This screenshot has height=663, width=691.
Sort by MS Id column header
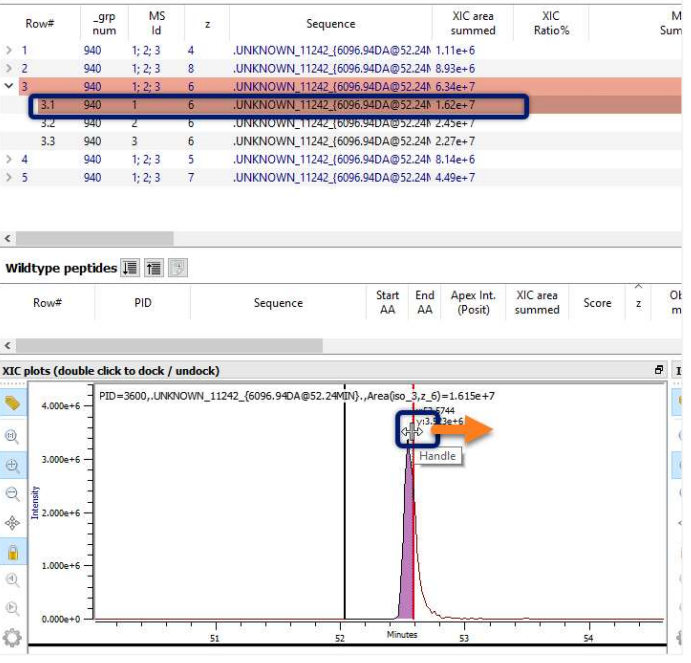[x=158, y=24]
